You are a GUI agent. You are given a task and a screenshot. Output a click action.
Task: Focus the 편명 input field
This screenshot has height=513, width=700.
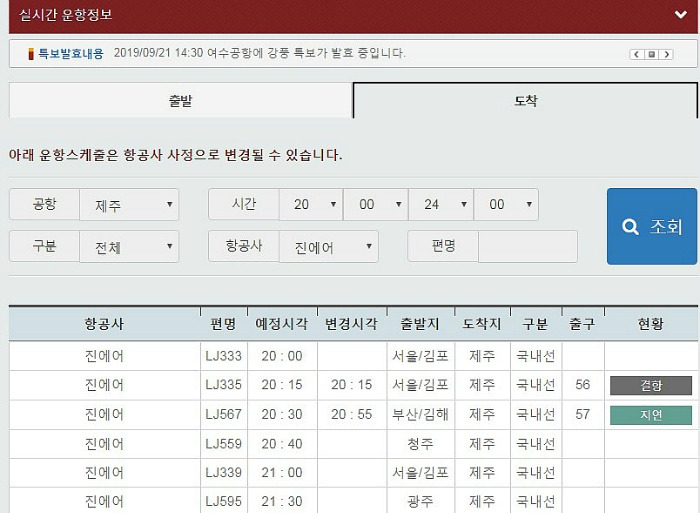pos(528,246)
